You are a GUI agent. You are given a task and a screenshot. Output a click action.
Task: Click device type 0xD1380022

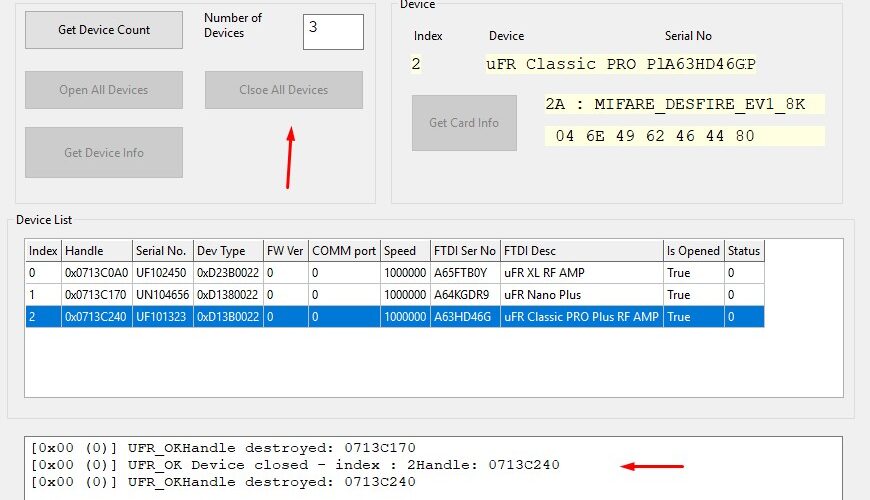[227, 295]
